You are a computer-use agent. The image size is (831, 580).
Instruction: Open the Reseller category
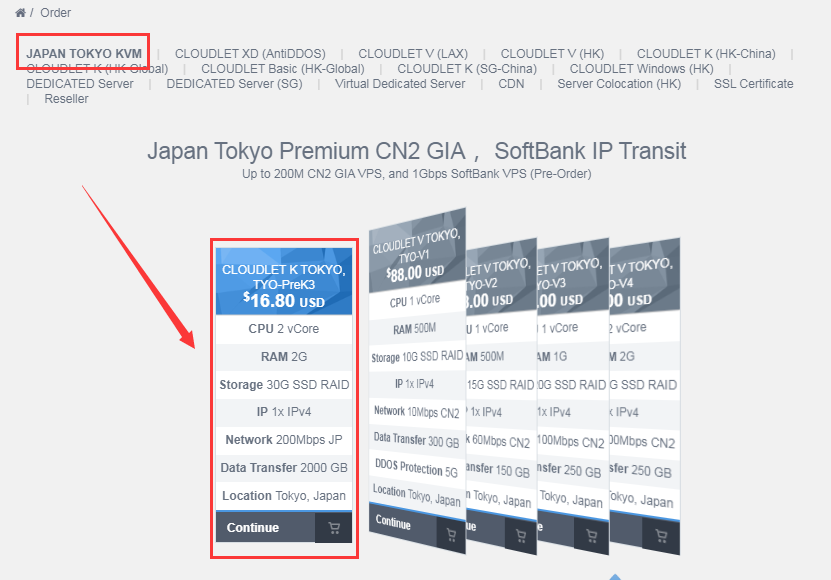pyautogui.click(x=66, y=99)
